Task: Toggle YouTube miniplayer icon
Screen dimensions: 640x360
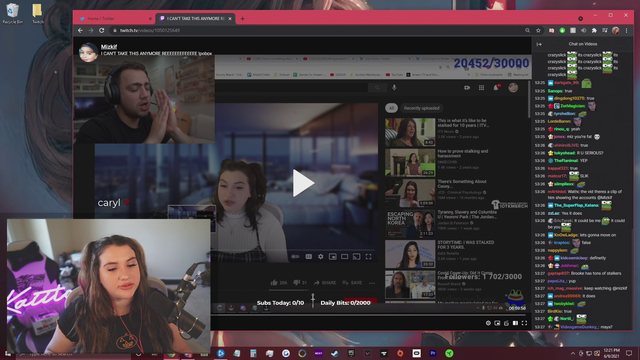Action: coord(333,257)
